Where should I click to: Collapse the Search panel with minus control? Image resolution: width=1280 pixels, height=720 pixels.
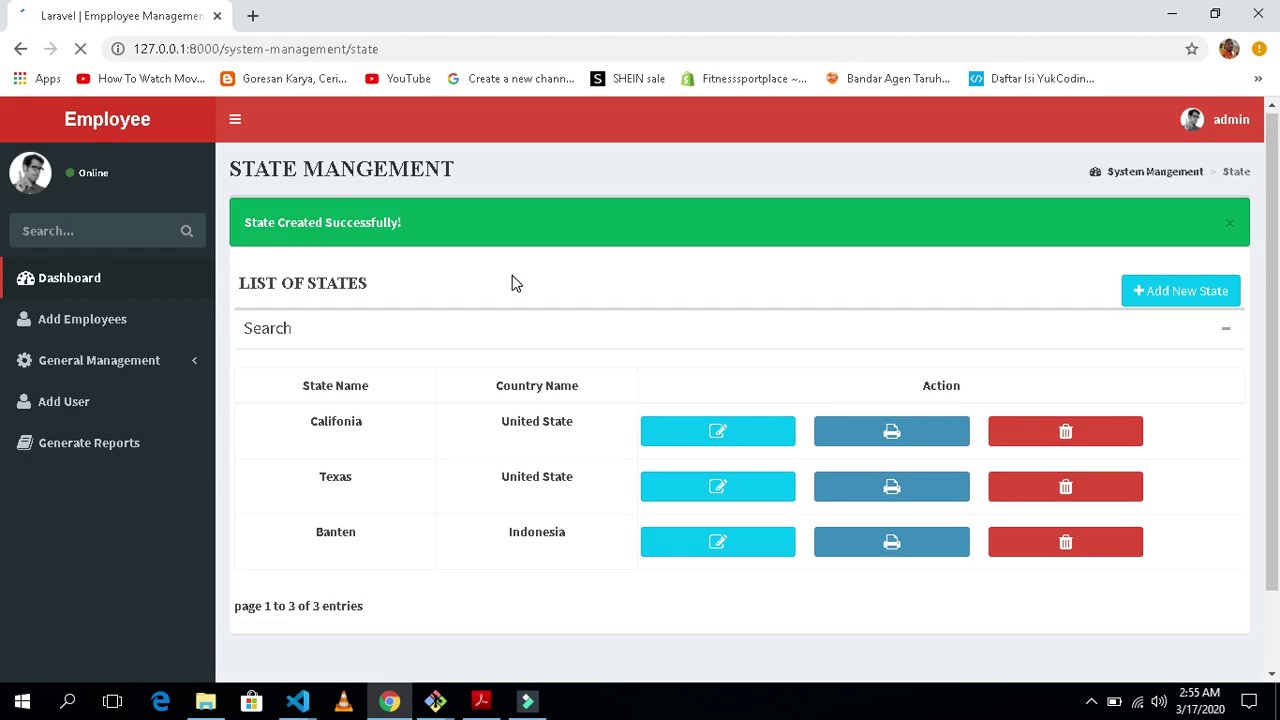tap(1226, 328)
